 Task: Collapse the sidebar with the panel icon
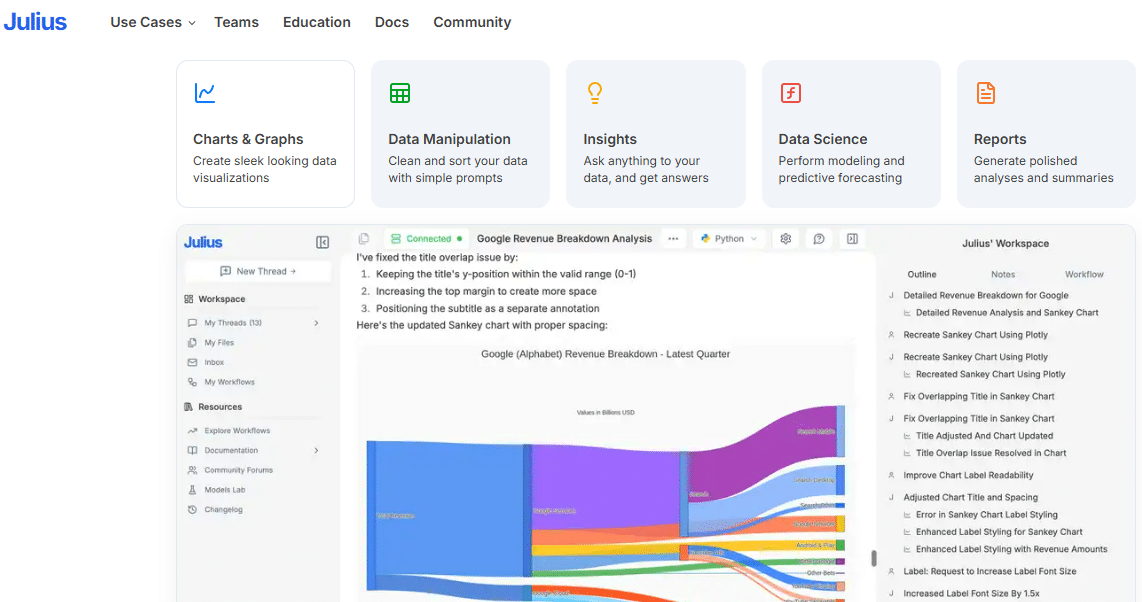(323, 242)
